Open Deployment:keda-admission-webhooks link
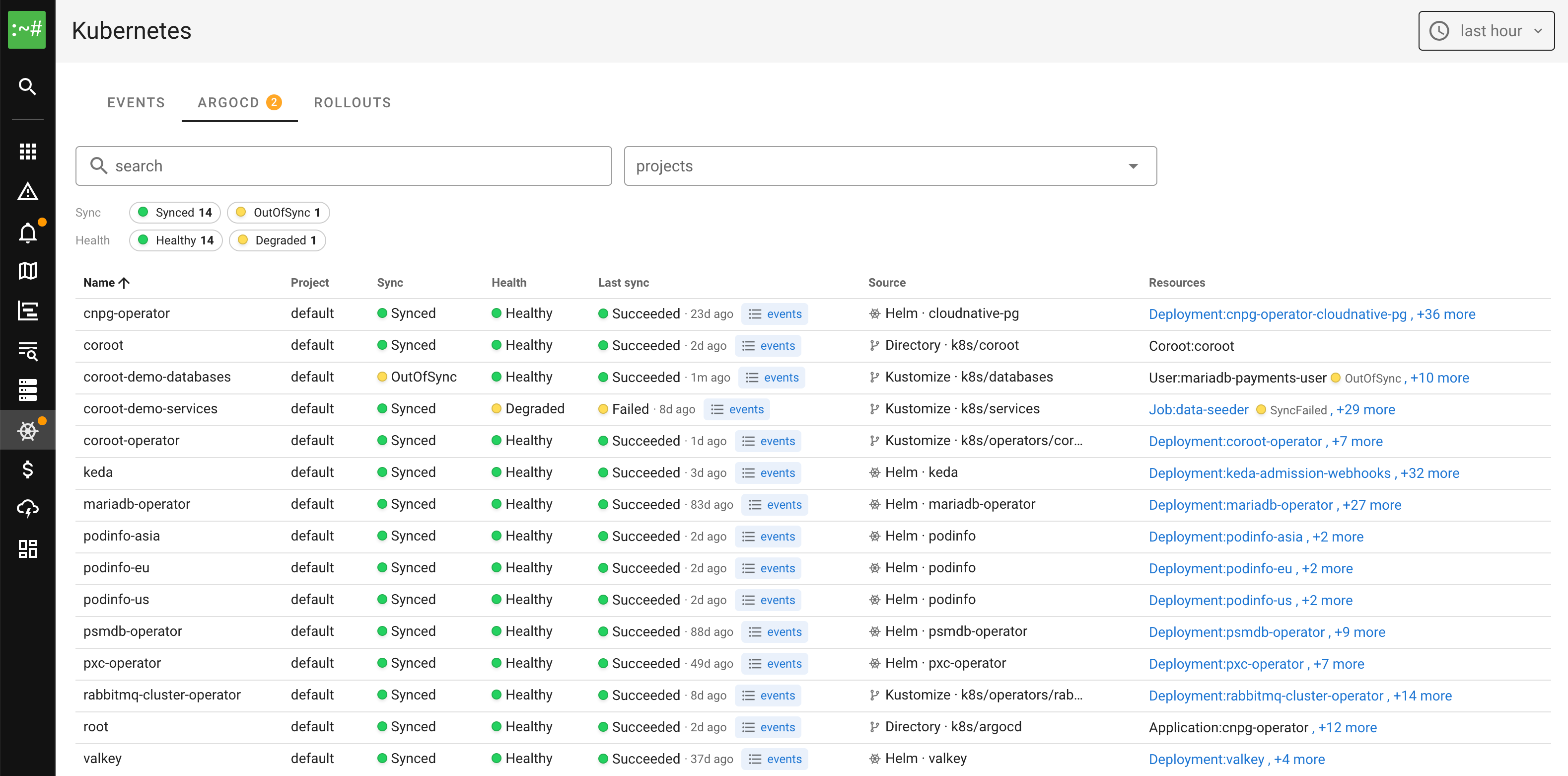The height and width of the screenshot is (776, 1568). [1270, 473]
